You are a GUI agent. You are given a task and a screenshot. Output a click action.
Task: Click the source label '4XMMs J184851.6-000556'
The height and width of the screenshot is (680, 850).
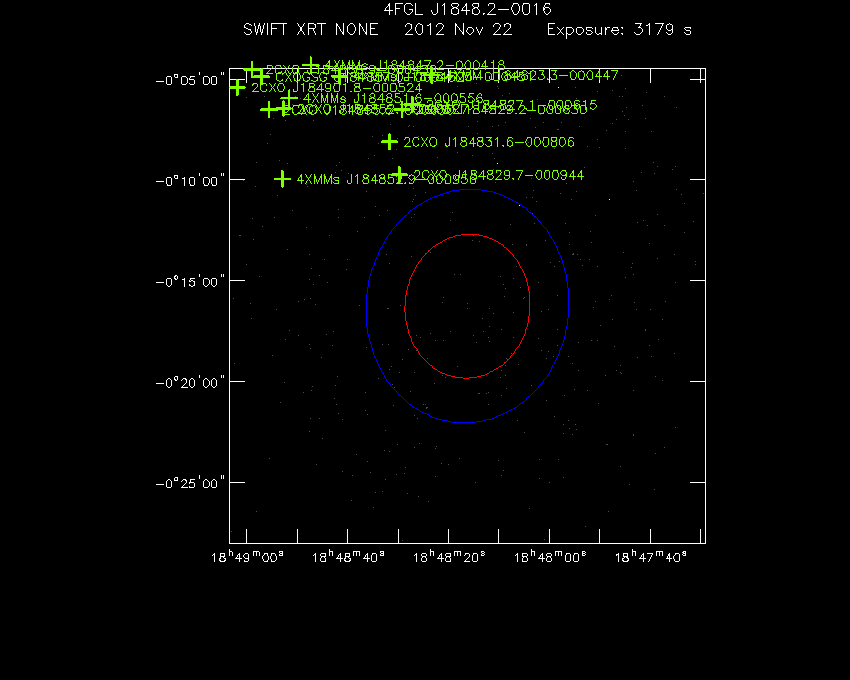tap(393, 98)
